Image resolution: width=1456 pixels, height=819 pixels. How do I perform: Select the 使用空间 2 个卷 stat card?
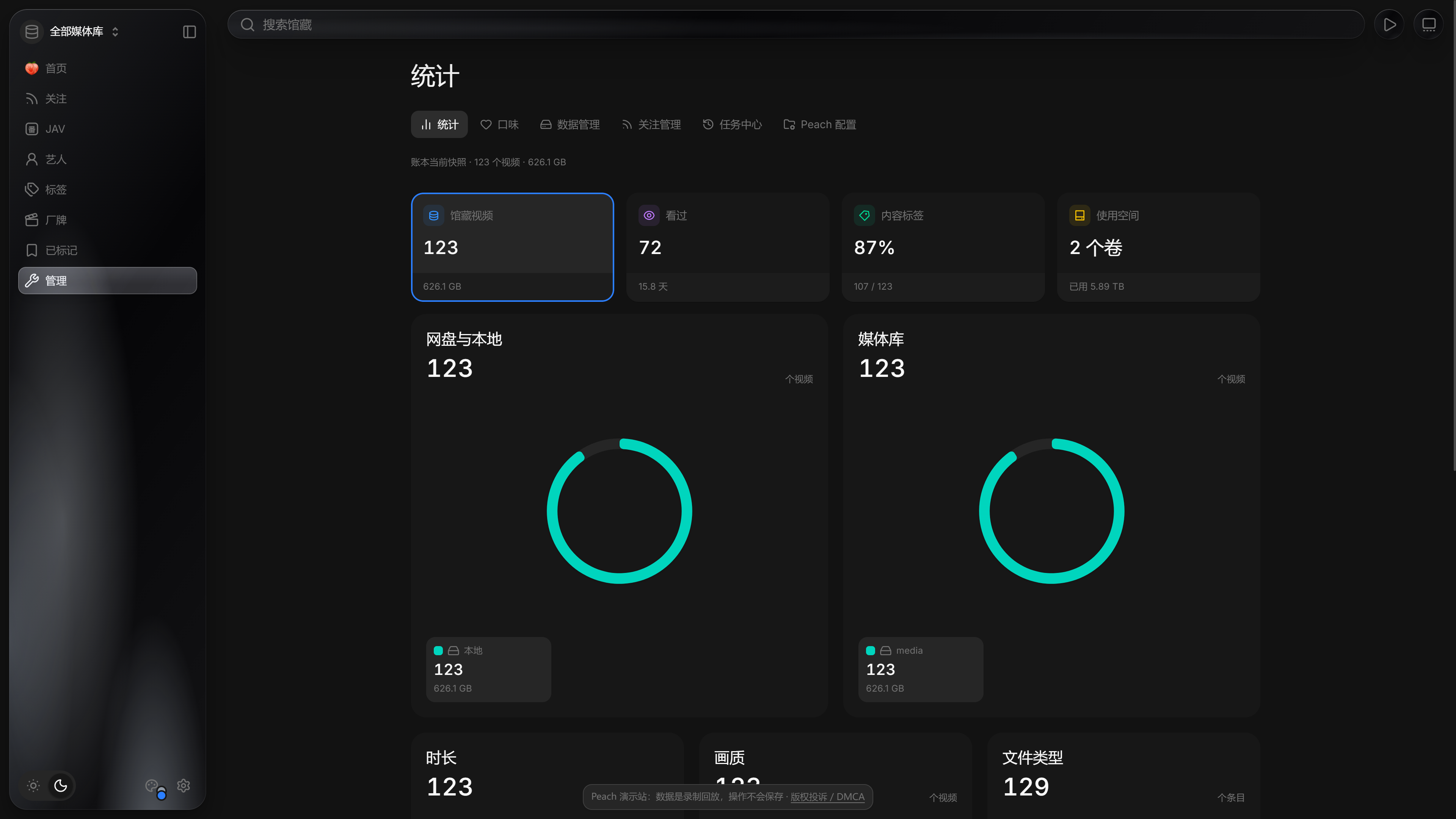(1158, 247)
